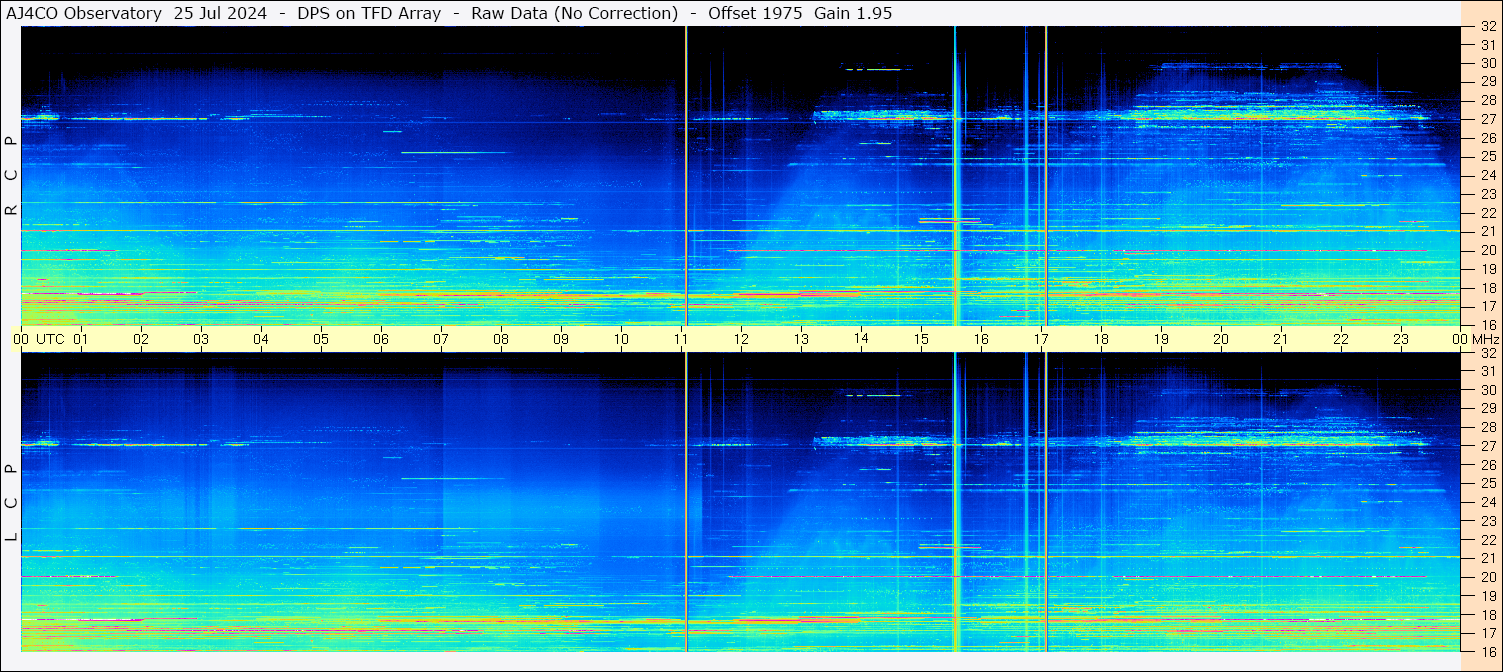Select the '17' MHz label on LCP frequency scale

point(1487,633)
